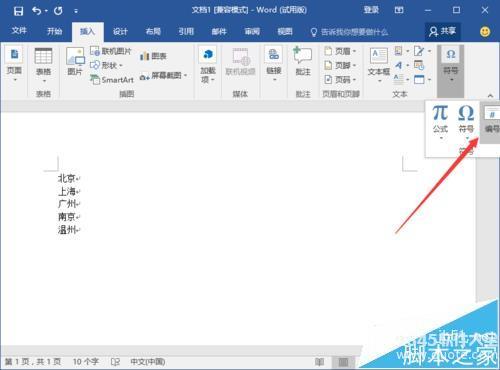Switch to Print Layout view
Viewport: 500px width, 370px height.
coord(343,362)
